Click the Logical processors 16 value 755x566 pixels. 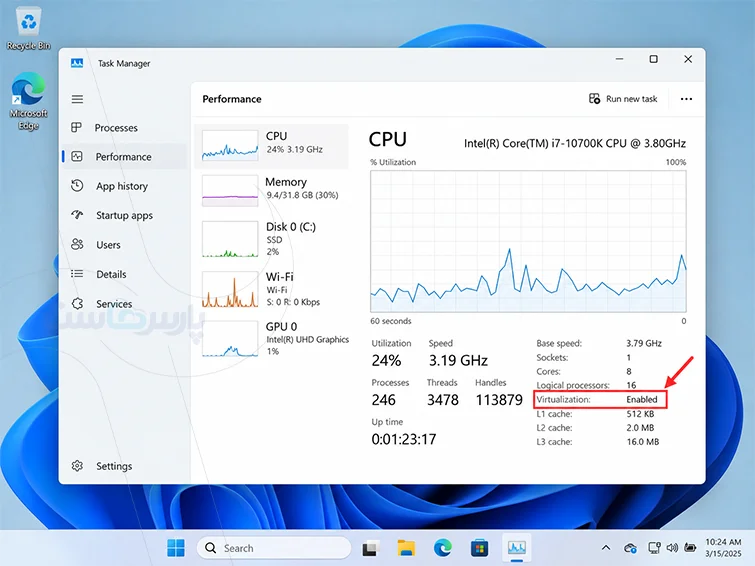tap(631, 385)
